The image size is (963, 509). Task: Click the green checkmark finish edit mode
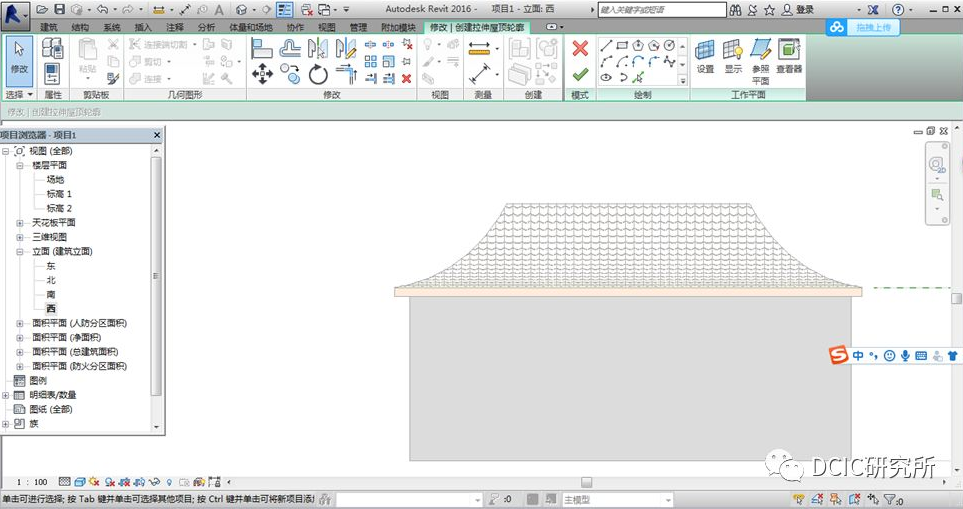click(x=580, y=74)
